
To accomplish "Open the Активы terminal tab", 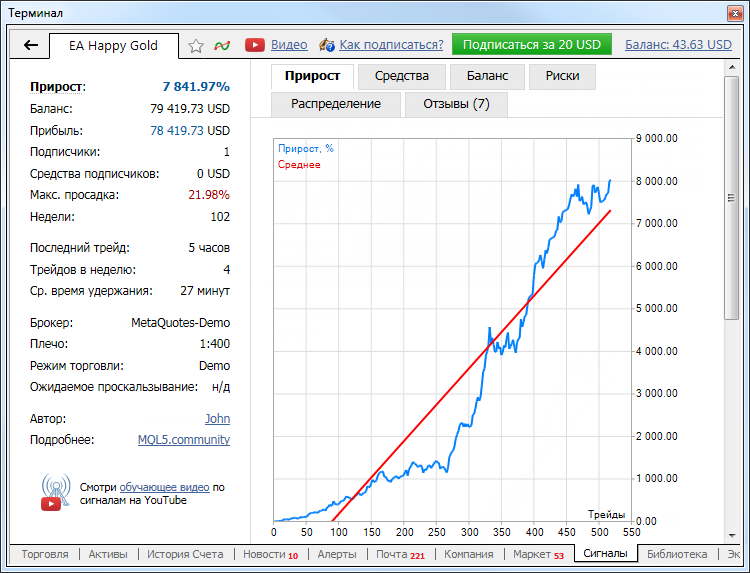I will (x=108, y=554).
